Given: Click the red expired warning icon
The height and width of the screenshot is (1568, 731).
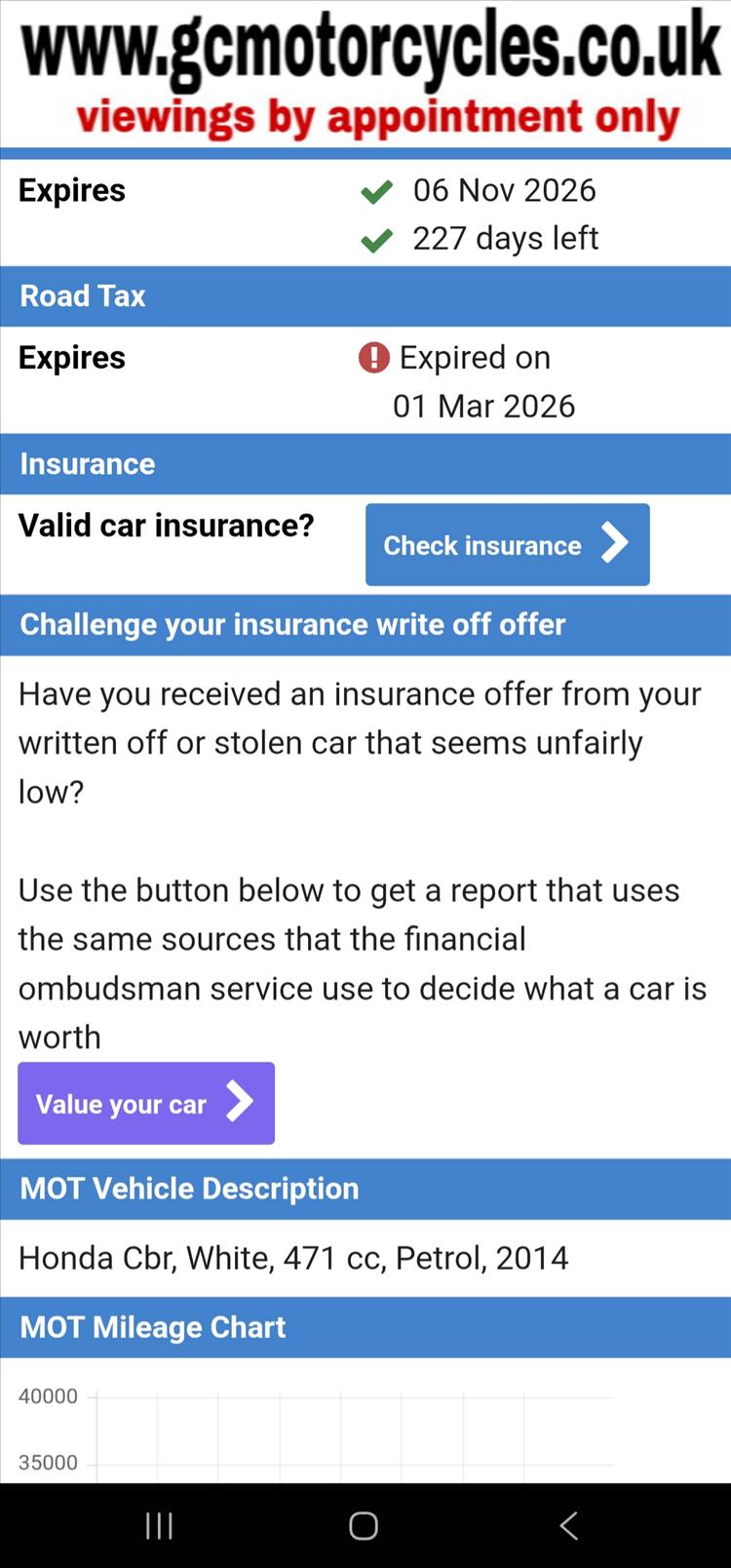Looking at the screenshot, I should pyautogui.click(x=373, y=358).
